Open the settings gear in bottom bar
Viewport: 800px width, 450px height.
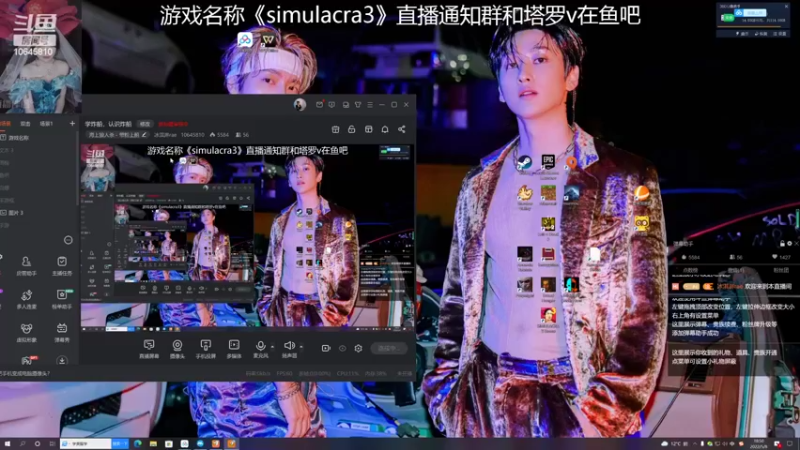pos(358,348)
